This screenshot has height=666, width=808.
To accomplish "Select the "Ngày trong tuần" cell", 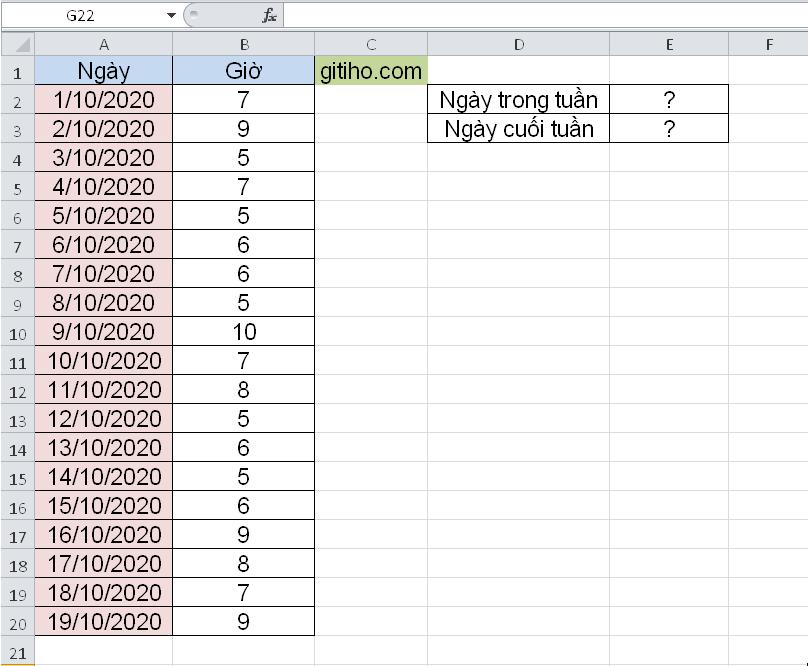I will click(518, 100).
